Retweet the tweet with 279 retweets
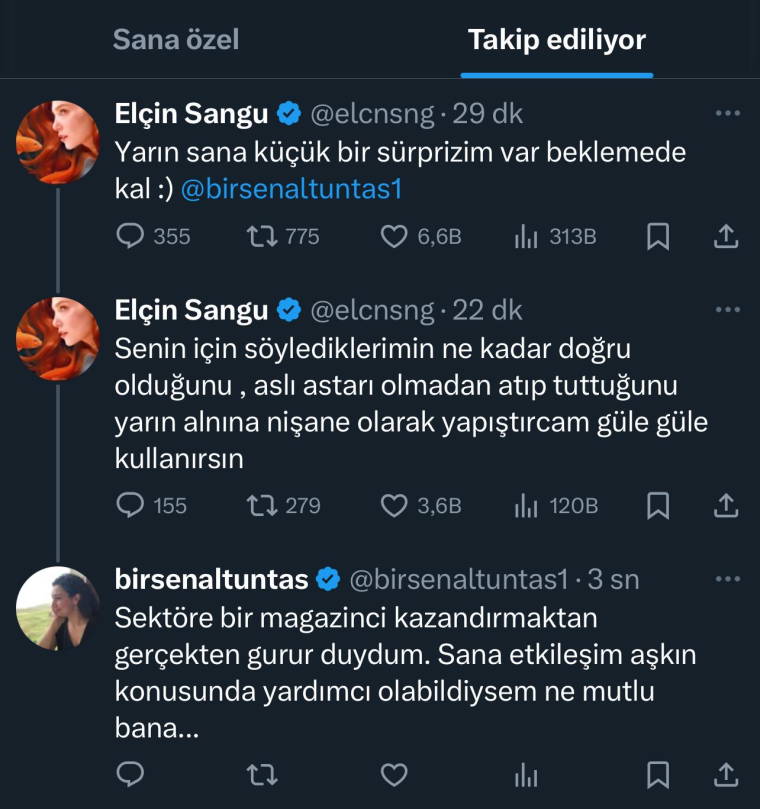 (x=262, y=506)
